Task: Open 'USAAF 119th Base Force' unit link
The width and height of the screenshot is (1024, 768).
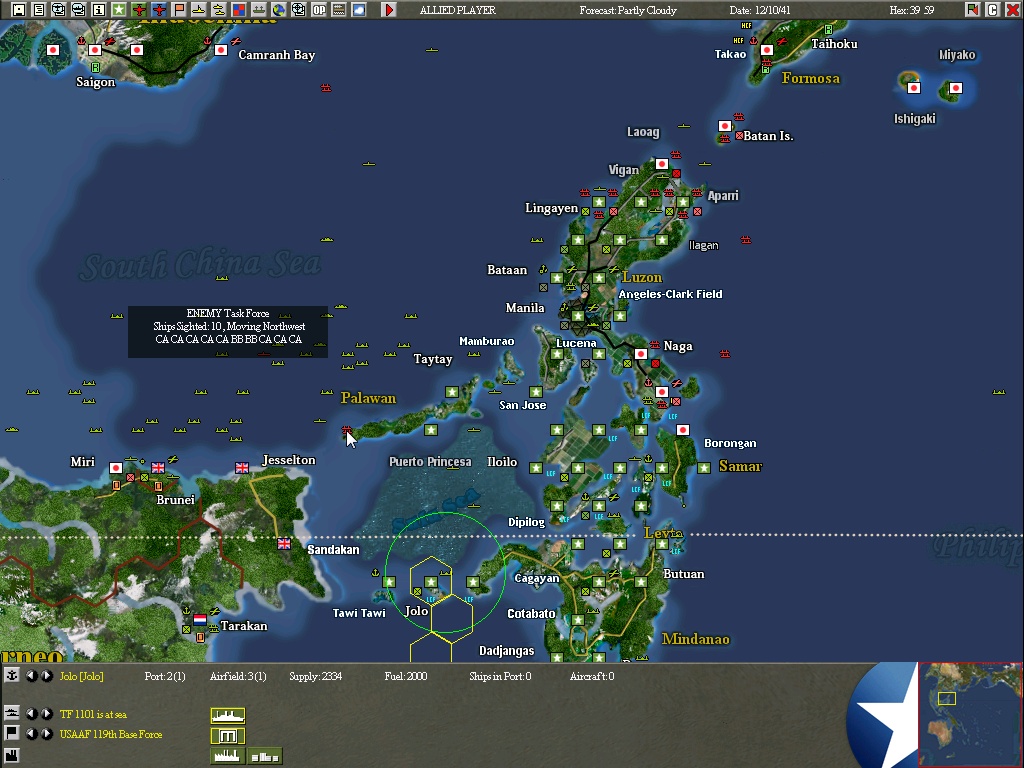Action: 111,734
